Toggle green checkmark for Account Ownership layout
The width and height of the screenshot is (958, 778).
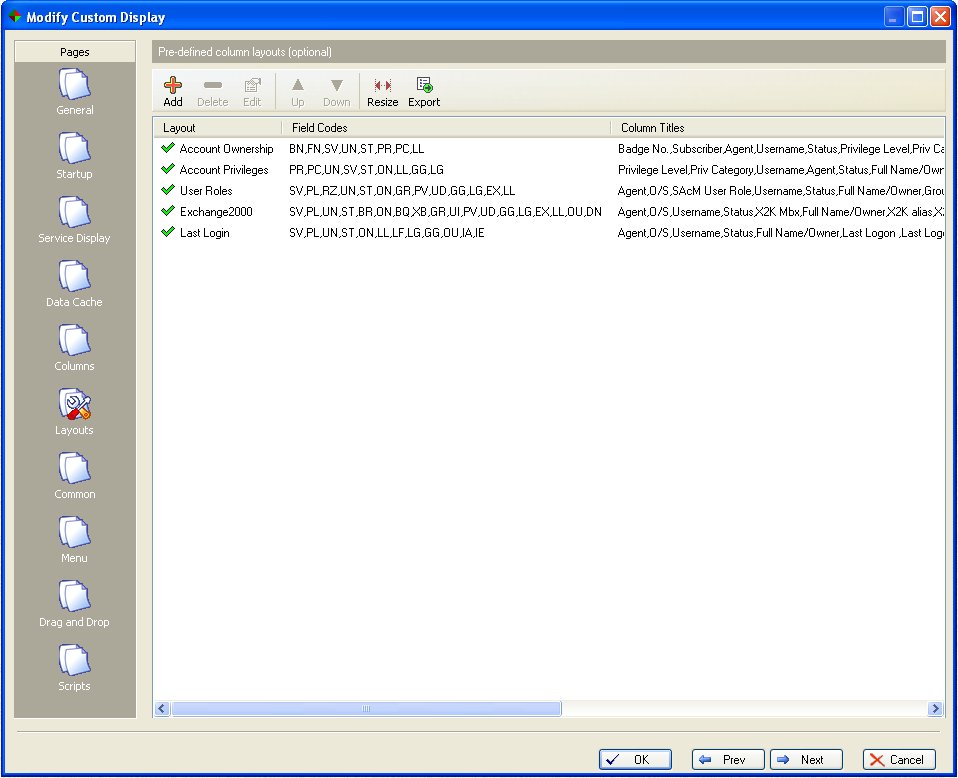pos(167,149)
